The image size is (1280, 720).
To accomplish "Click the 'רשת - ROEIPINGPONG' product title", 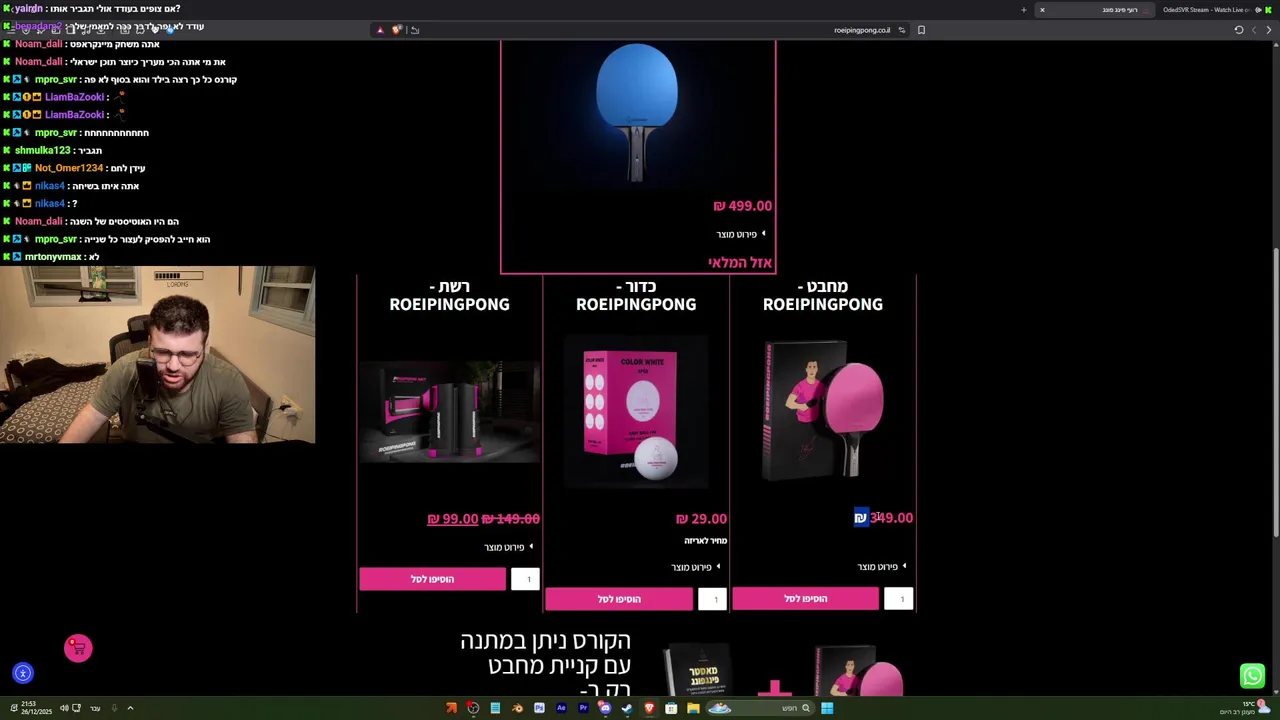I will pos(449,296).
